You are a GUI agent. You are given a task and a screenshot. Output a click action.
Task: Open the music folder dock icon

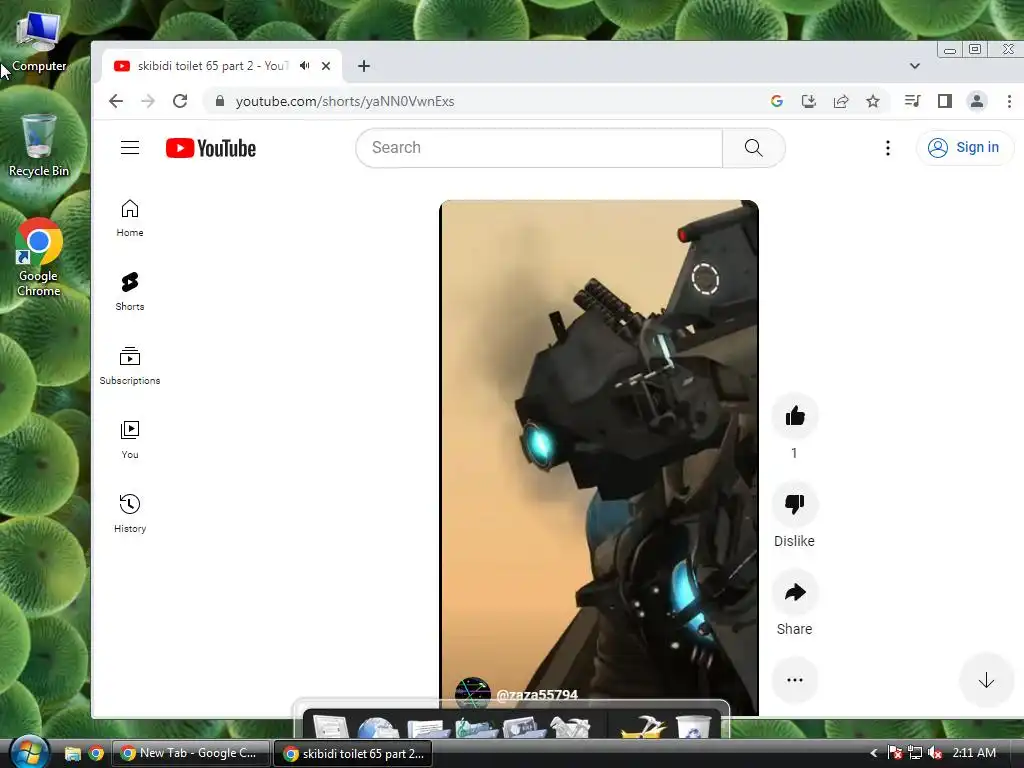475,727
